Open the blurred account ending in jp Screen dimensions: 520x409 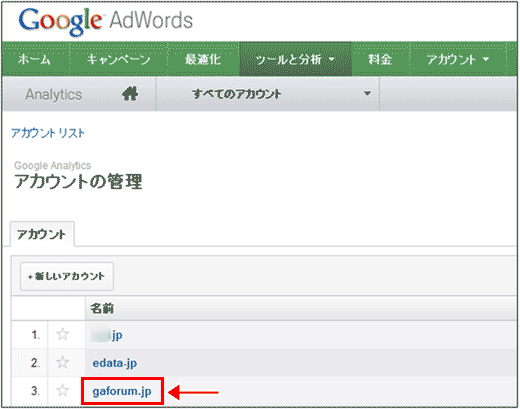coord(107,335)
